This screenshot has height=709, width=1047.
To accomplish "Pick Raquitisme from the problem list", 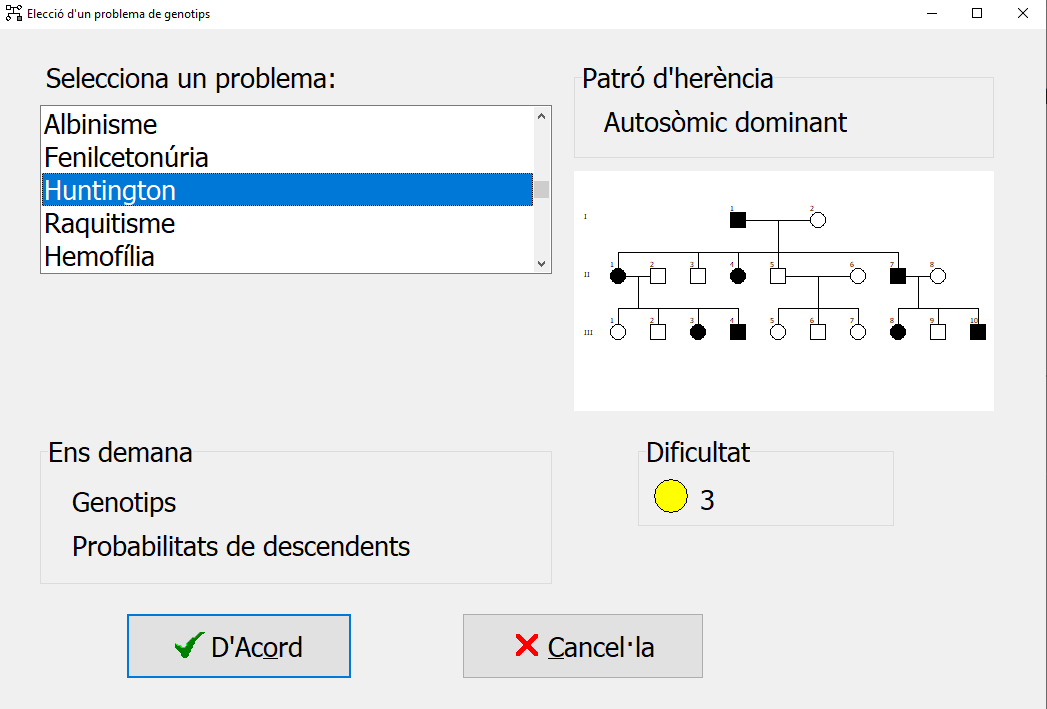I will click(x=110, y=224).
